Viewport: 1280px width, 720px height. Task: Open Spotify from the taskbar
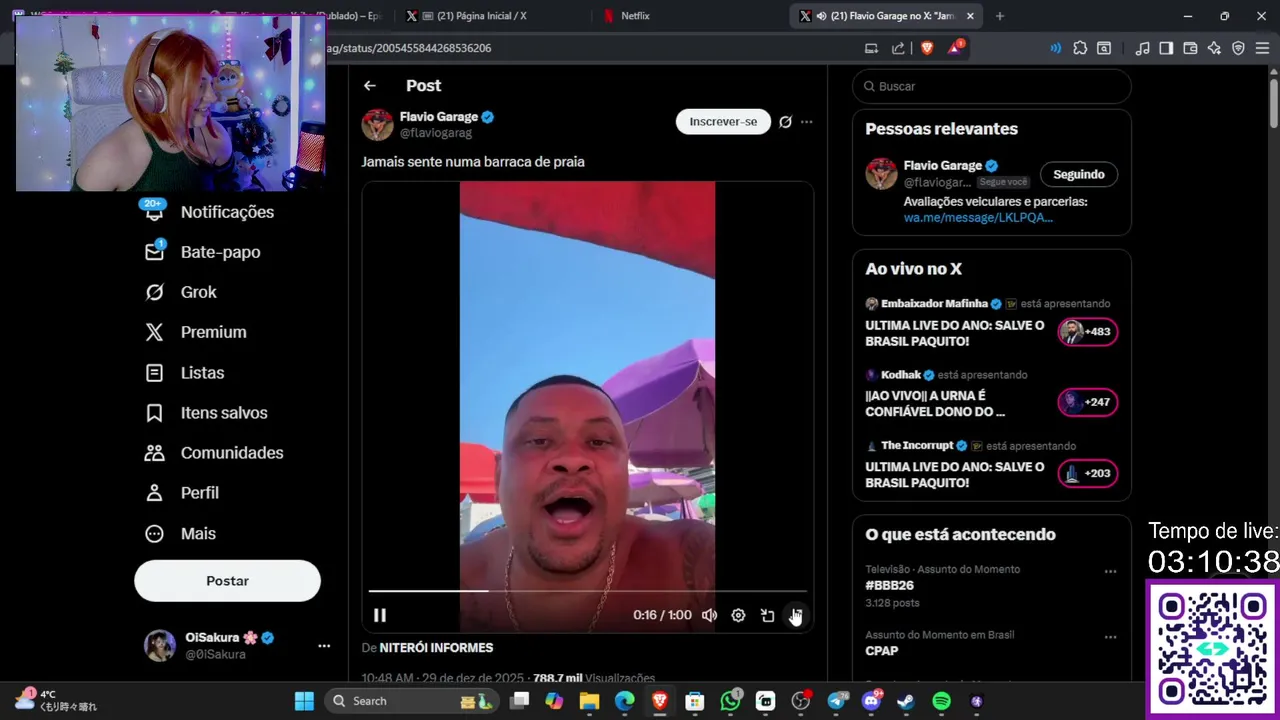coord(941,701)
